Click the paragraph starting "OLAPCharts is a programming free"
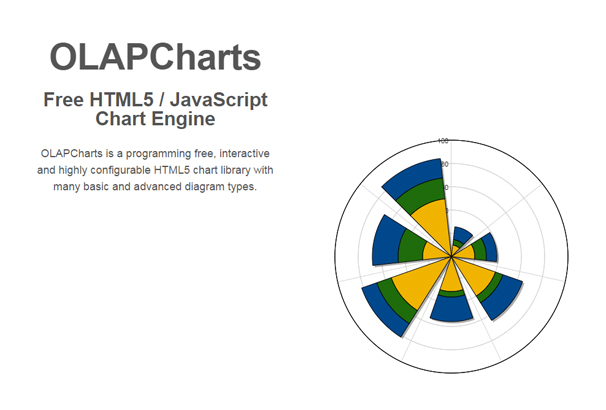The image size is (606, 410). pyautogui.click(x=155, y=170)
